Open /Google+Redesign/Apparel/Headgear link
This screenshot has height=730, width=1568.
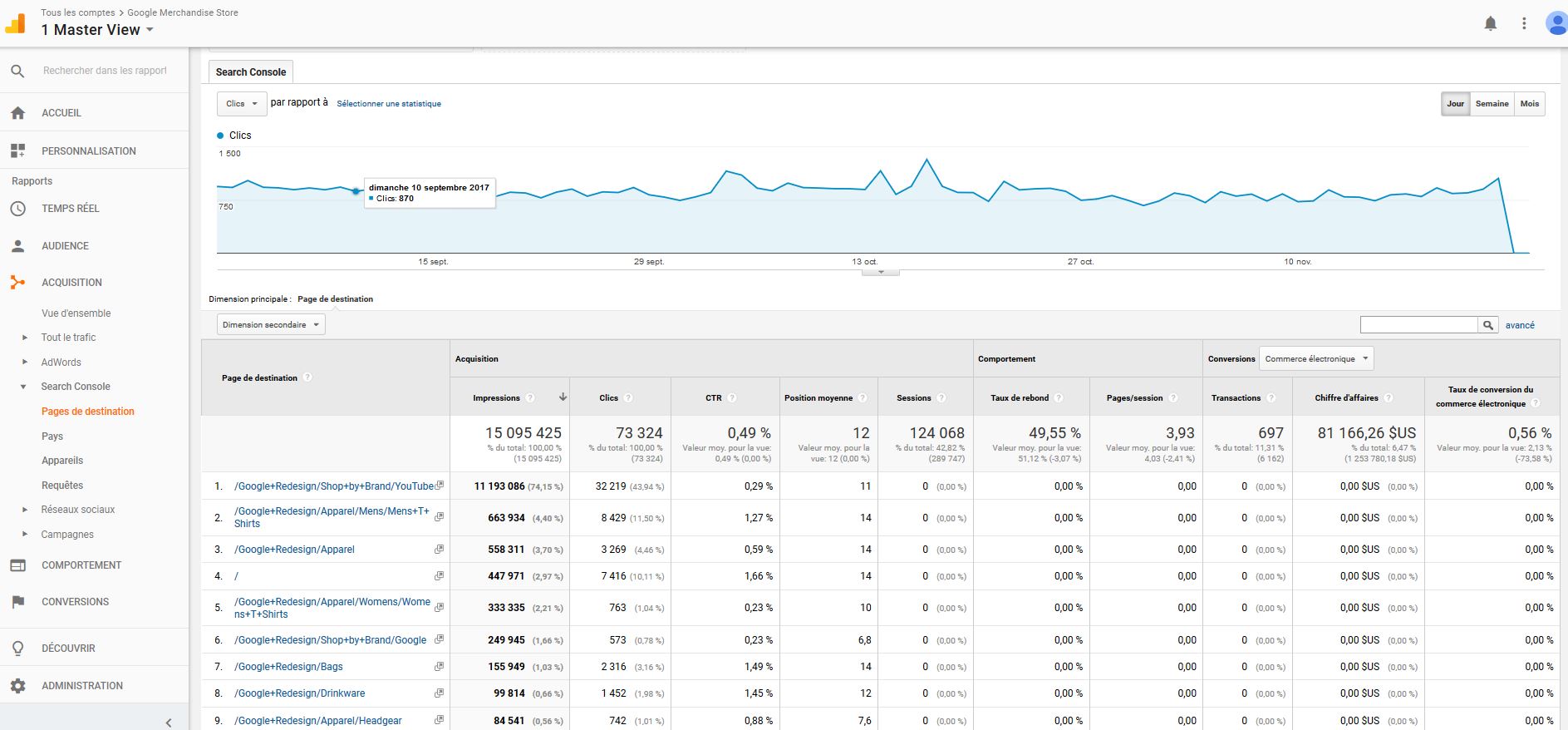click(x=317, y=721)
